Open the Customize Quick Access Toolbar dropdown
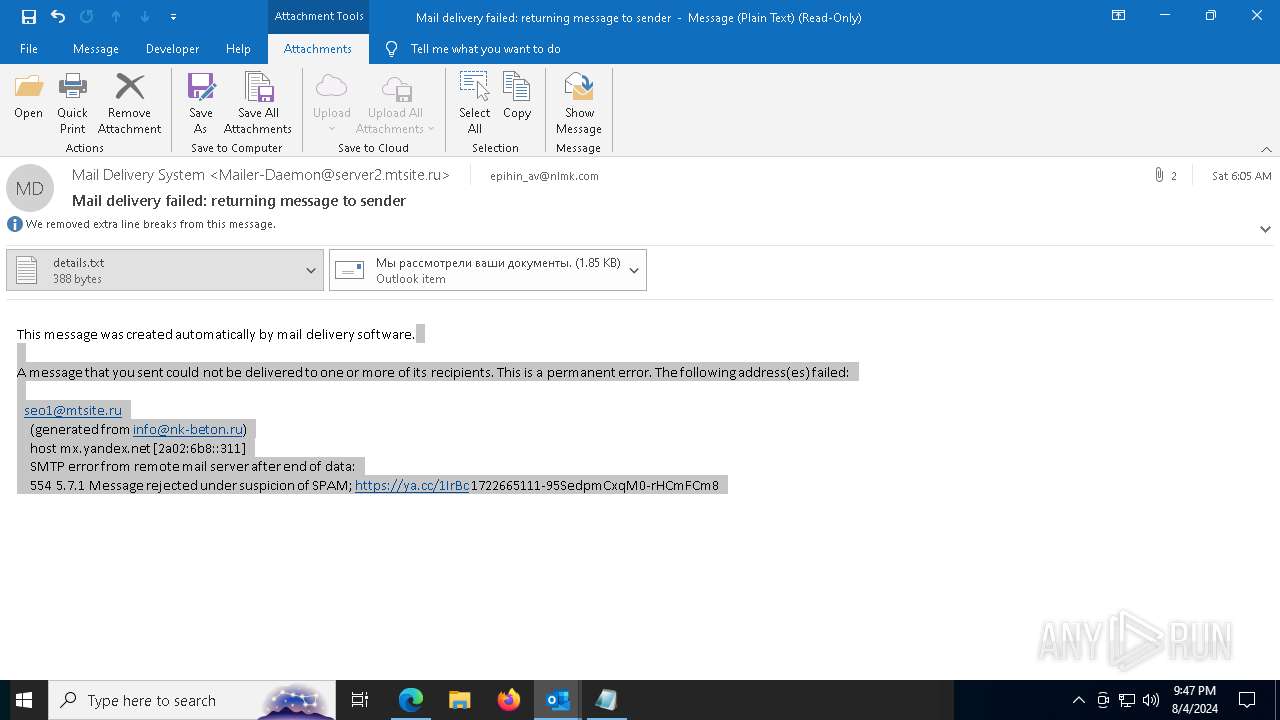1280x720 pixels. [x=173, y=17]
